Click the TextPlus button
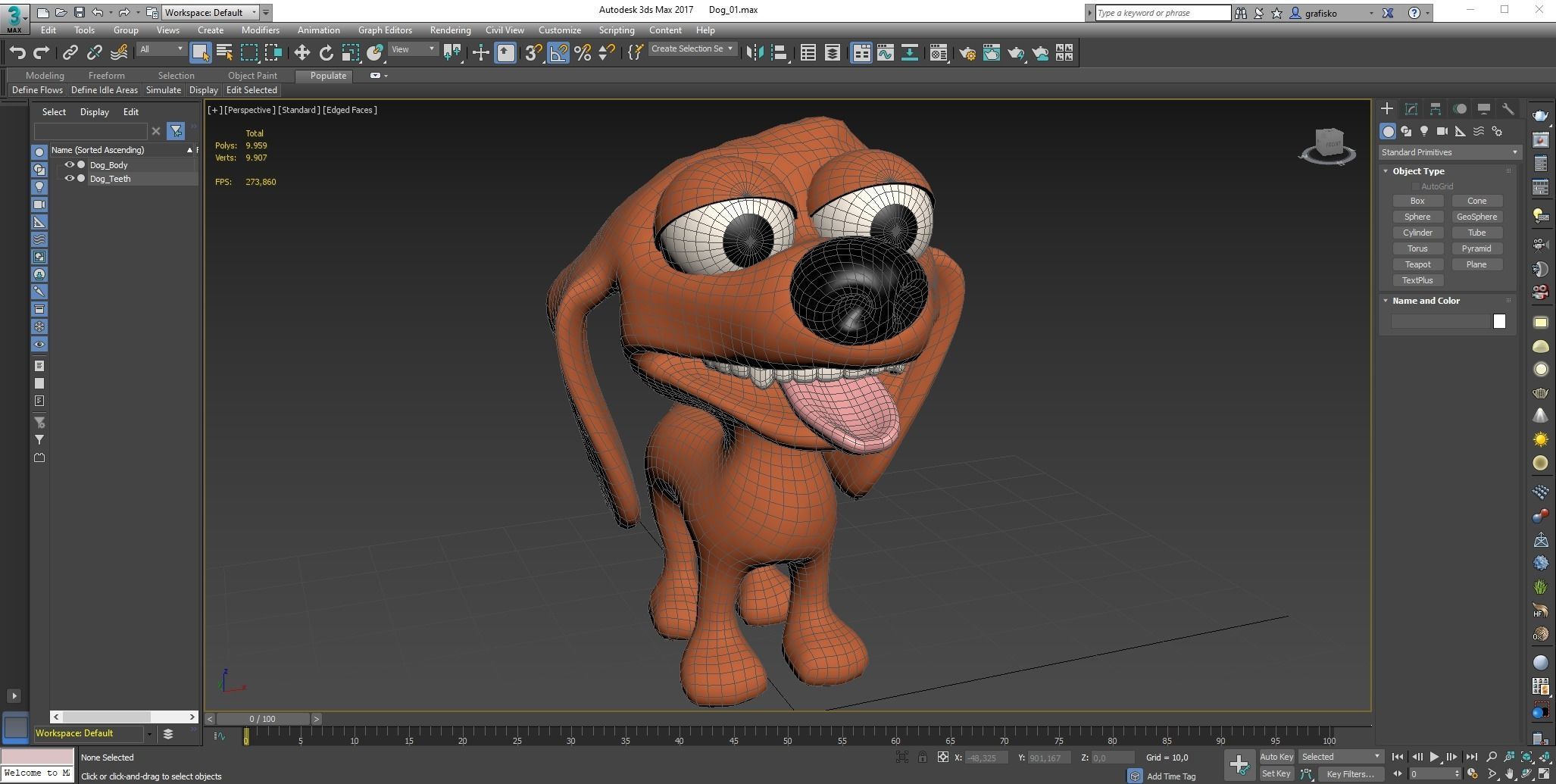The width and height of the screenshot is (1556, 784). pos(1417,280)
